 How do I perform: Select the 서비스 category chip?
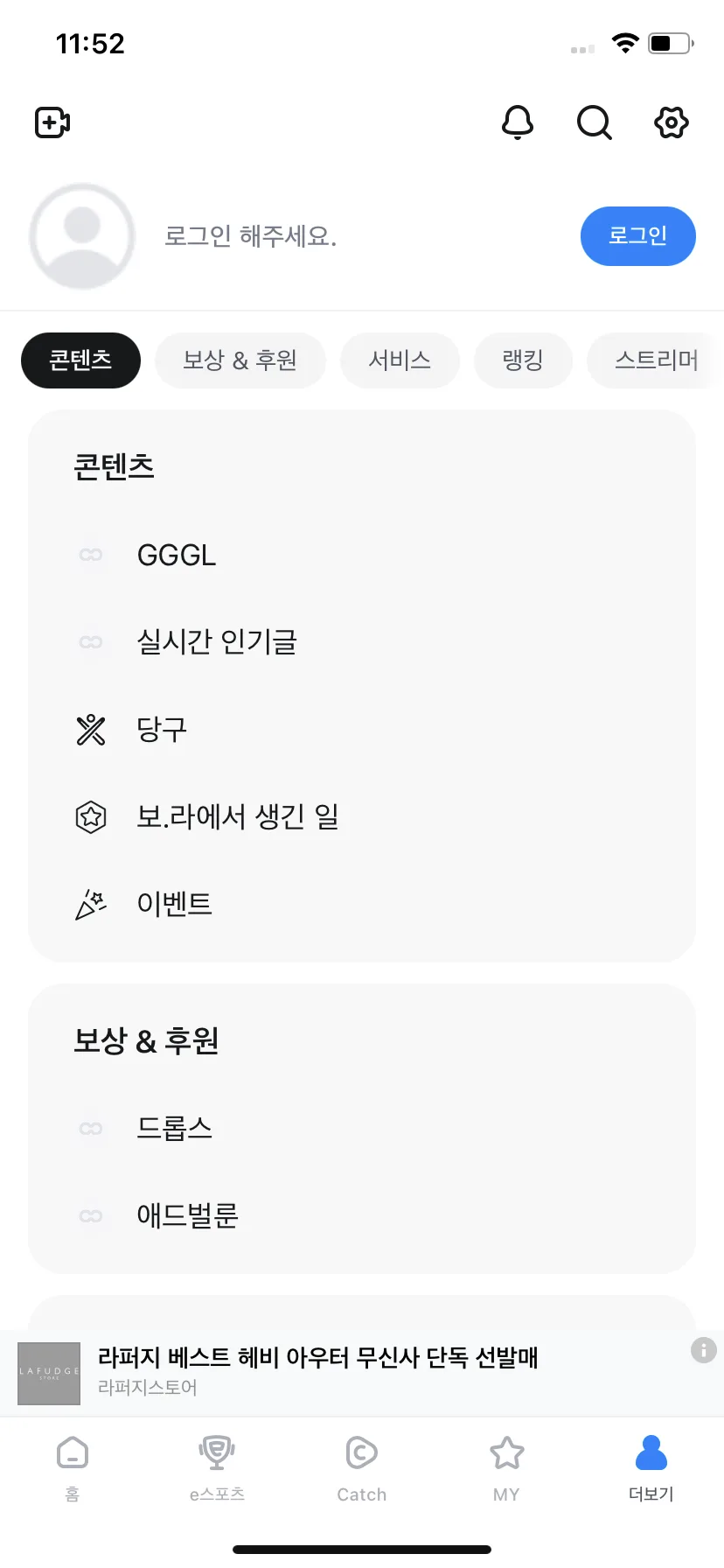click(x=400, y=360)
